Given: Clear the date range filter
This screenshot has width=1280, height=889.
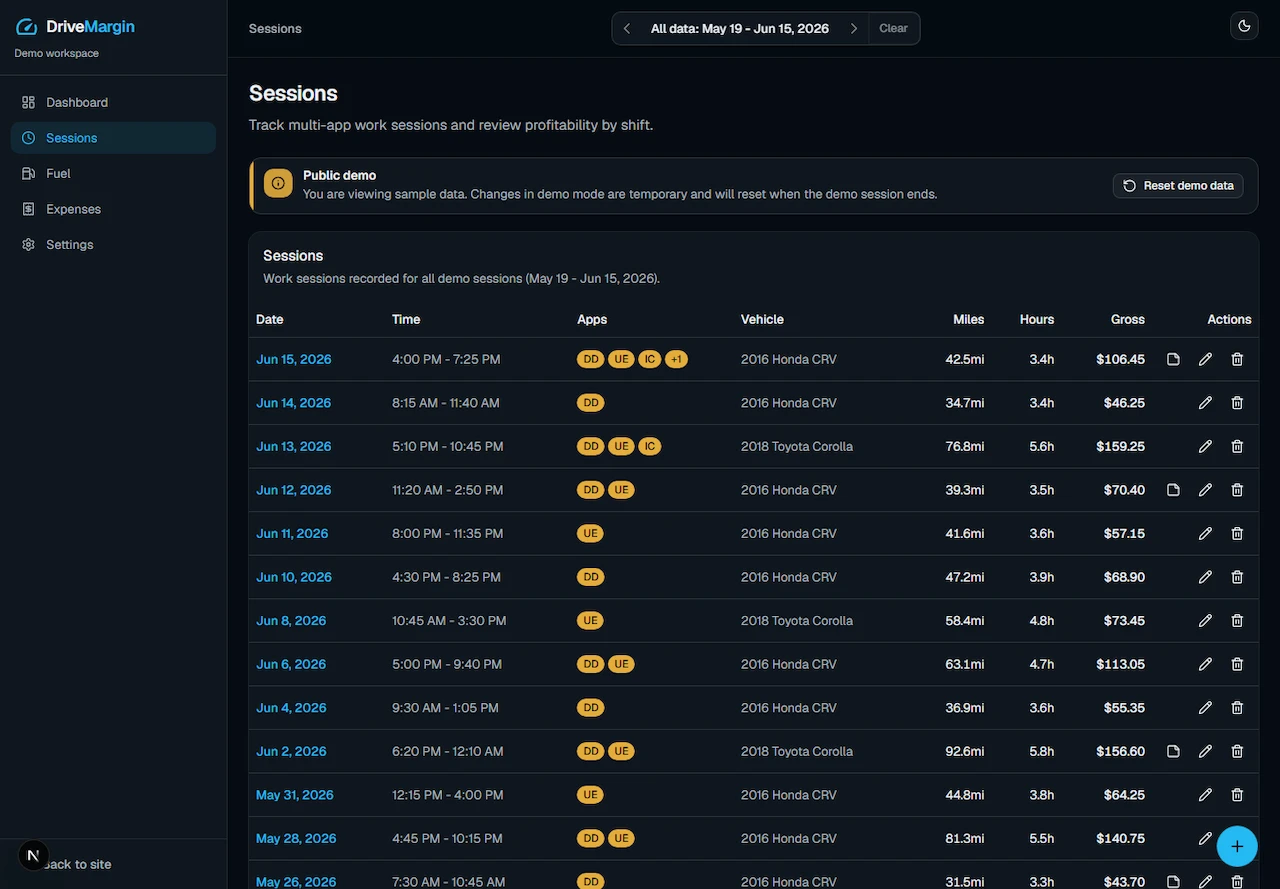Looking at the screenshot, I should [x=893, y=28].
